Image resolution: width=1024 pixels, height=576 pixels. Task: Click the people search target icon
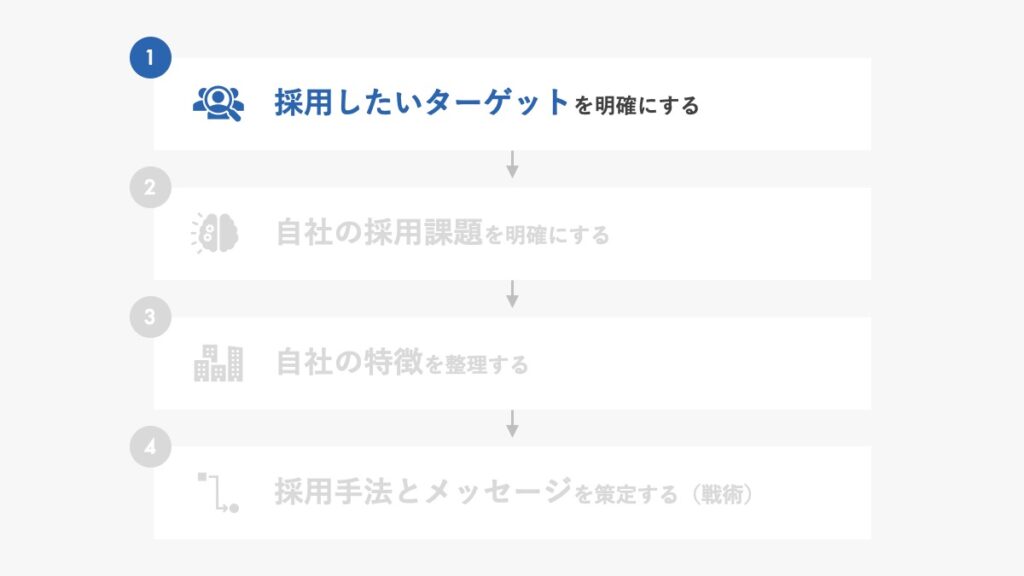(218, 103)
